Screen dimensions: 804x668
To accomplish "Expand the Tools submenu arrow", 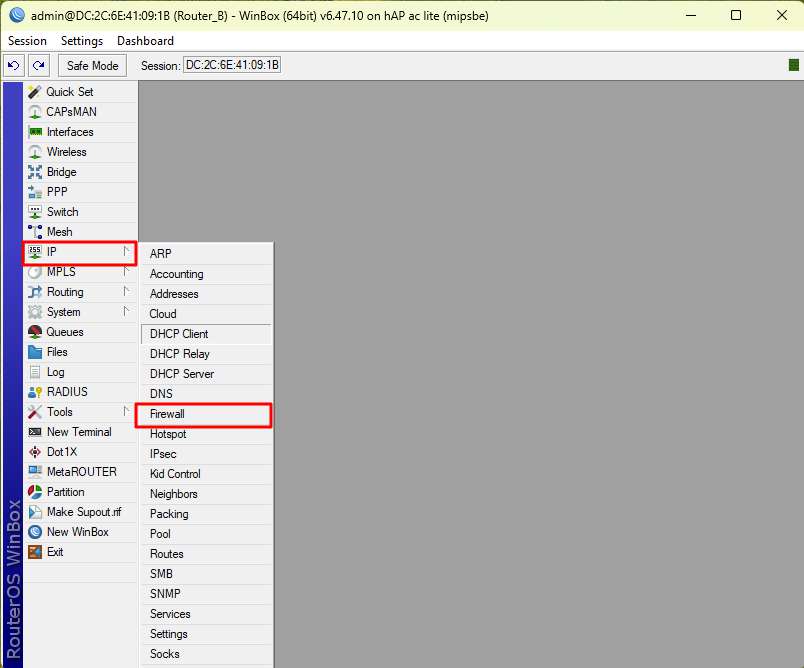I will pyautogui.click(x=126, y=411).
